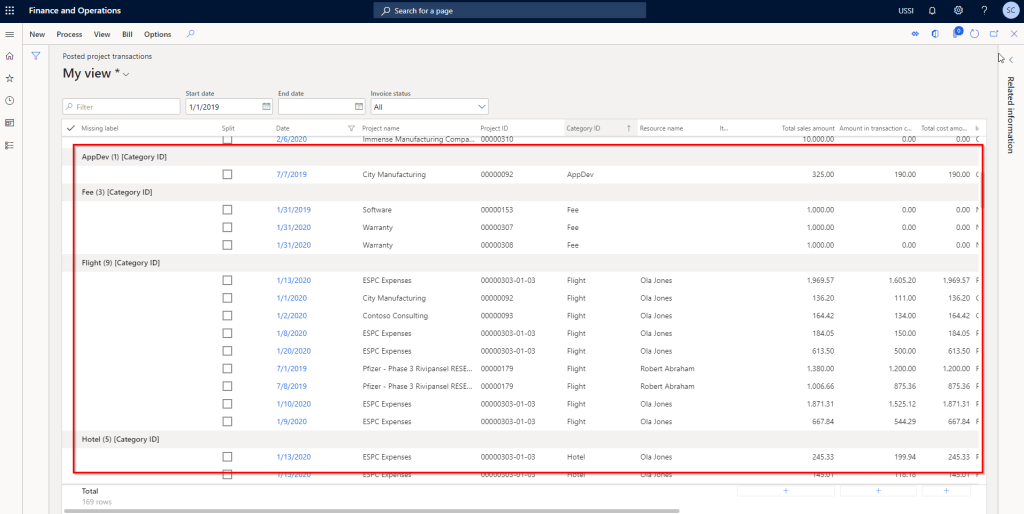Open the filter pane funnel icon
Image resolution: width=1024 pixels, height=514 pixels.
[x=36, y=56]
